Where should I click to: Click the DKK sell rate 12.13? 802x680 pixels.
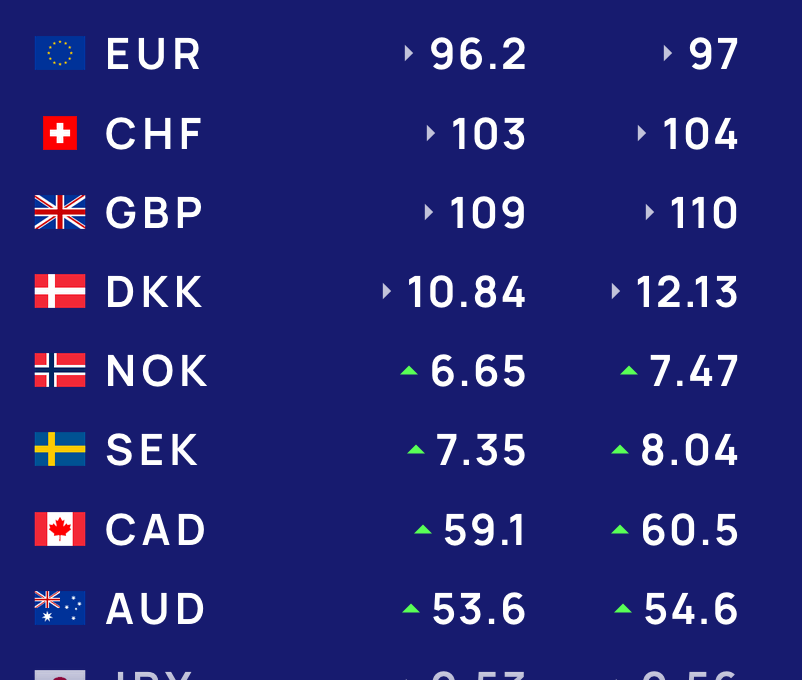pyautogui.click(x=687, y=292)
